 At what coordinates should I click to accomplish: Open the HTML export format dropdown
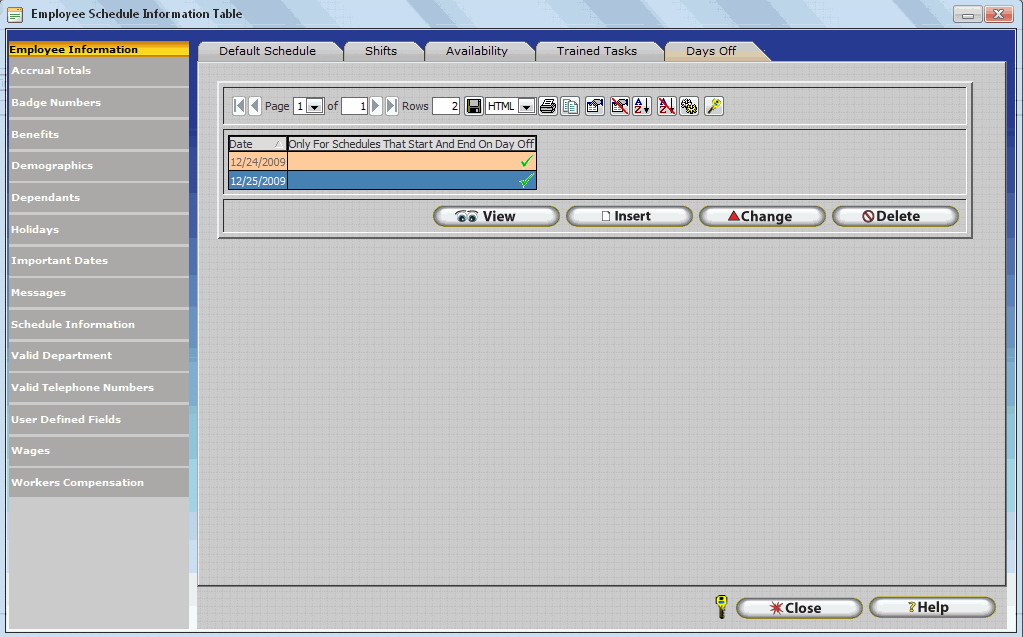click(527, 106)
